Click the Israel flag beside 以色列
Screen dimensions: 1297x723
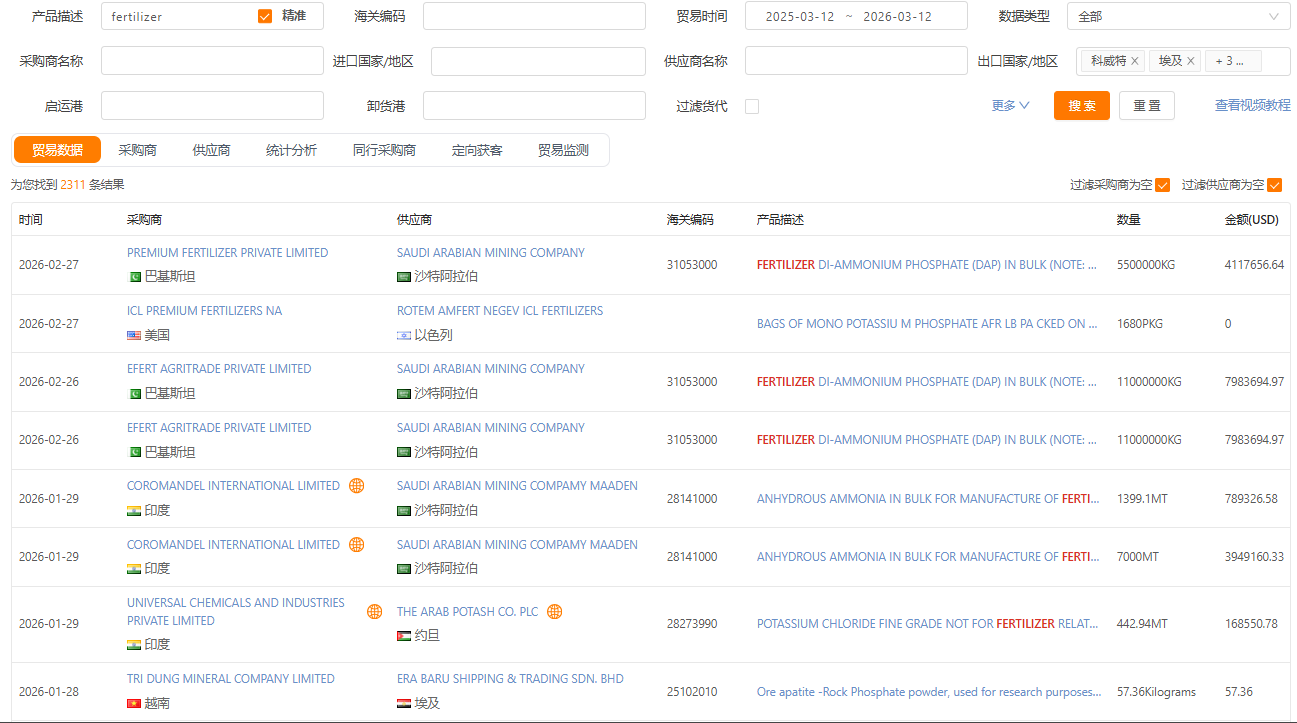pyautogui.click(x=404, y=336)
